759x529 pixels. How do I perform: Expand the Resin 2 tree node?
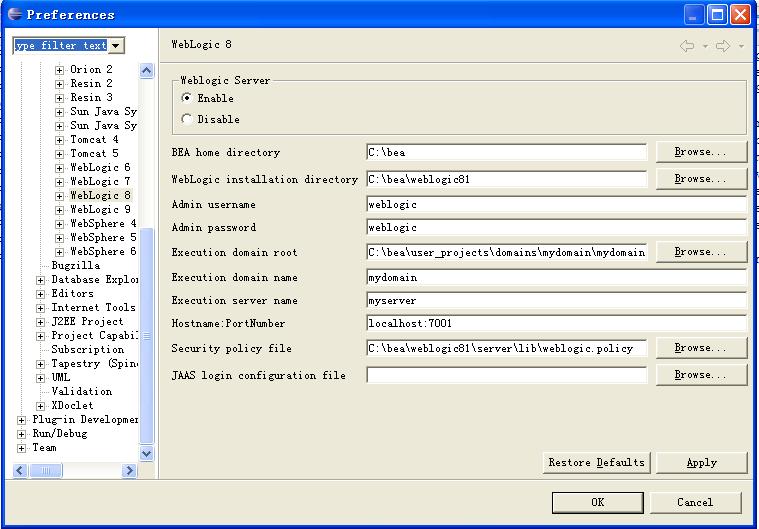(59, 84)
